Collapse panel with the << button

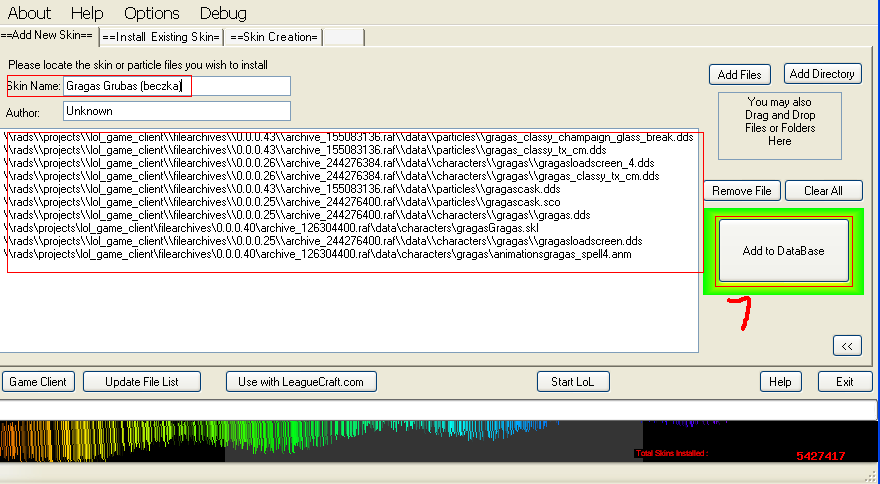coord(847,346)
